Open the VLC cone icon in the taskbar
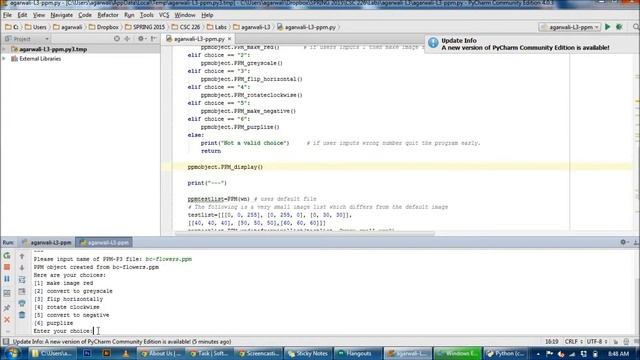This screenshot has height=360, width=640. tap(126, 353)
